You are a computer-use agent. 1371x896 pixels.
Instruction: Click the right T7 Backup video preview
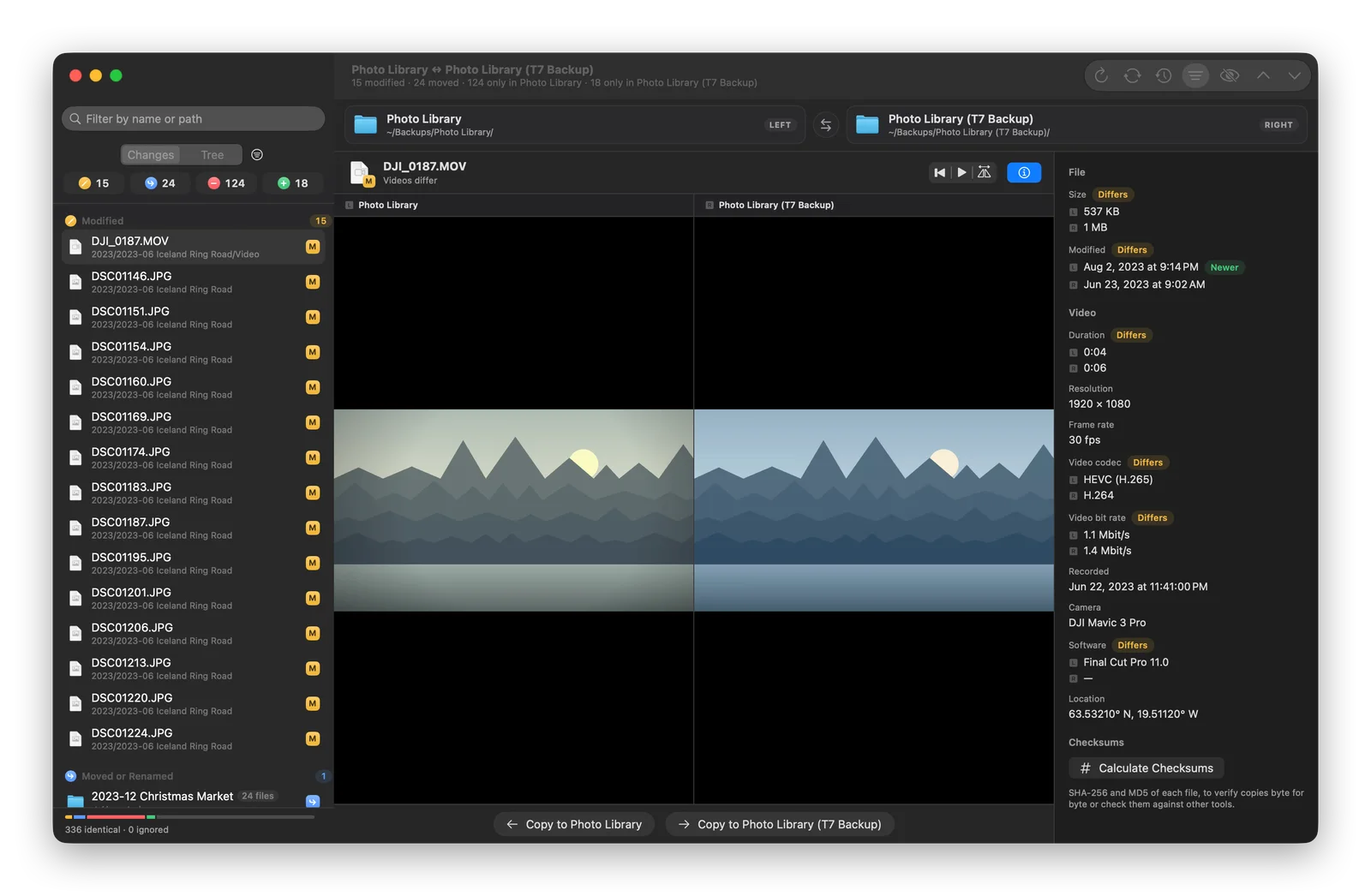(874, 511)
